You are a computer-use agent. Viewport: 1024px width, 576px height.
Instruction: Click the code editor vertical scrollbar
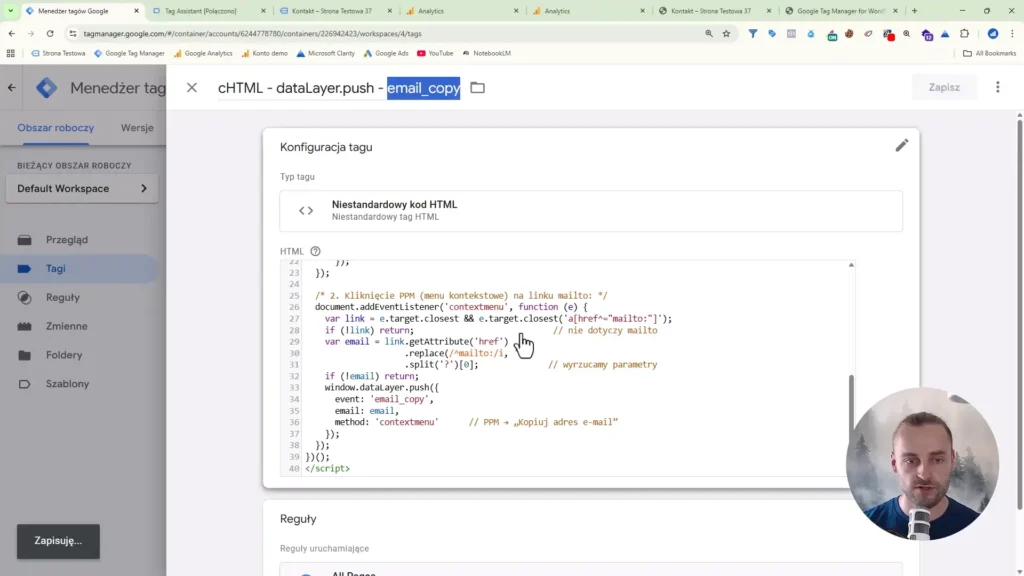point(850,415)
